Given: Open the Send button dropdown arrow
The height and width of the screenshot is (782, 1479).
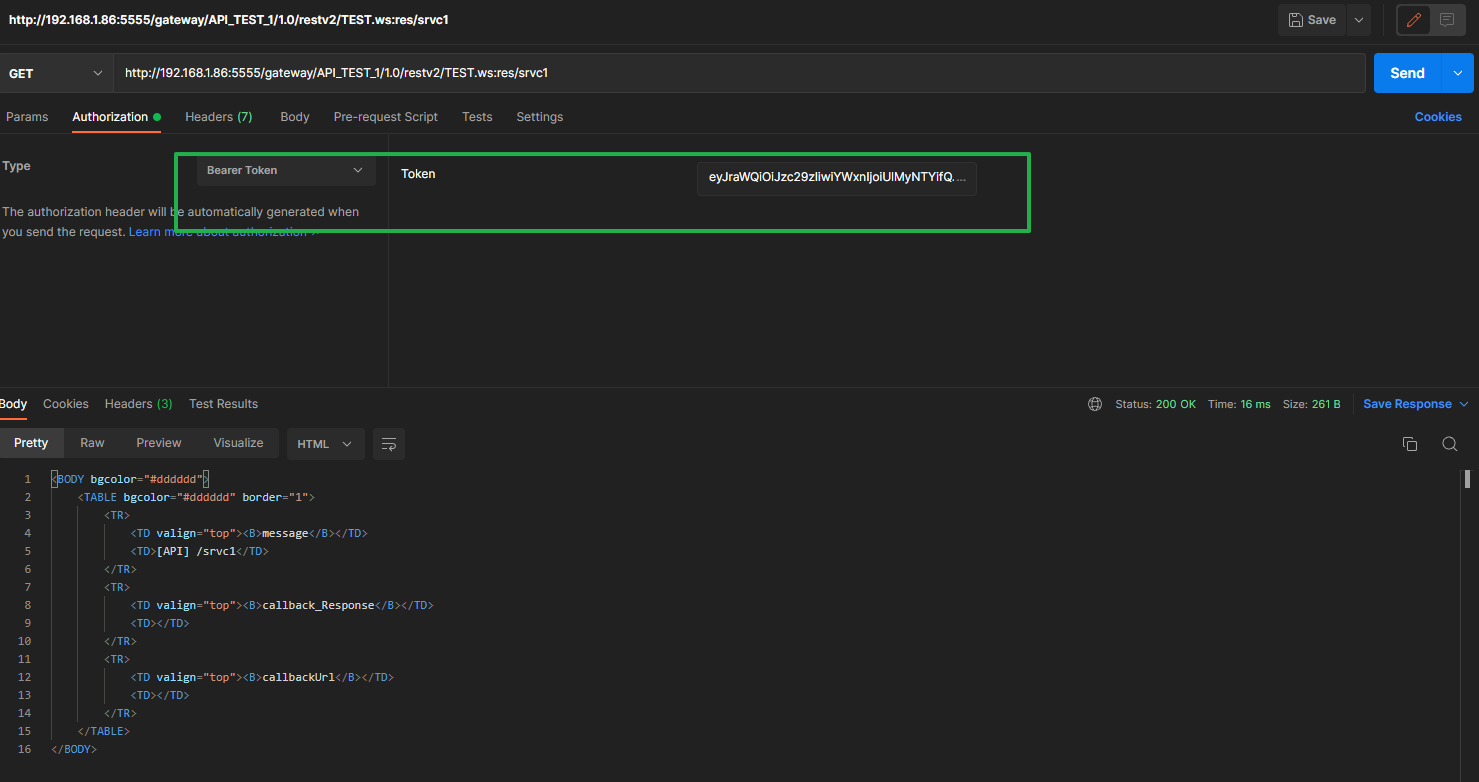Looking at the screenshot, I should pos(1457,73).
